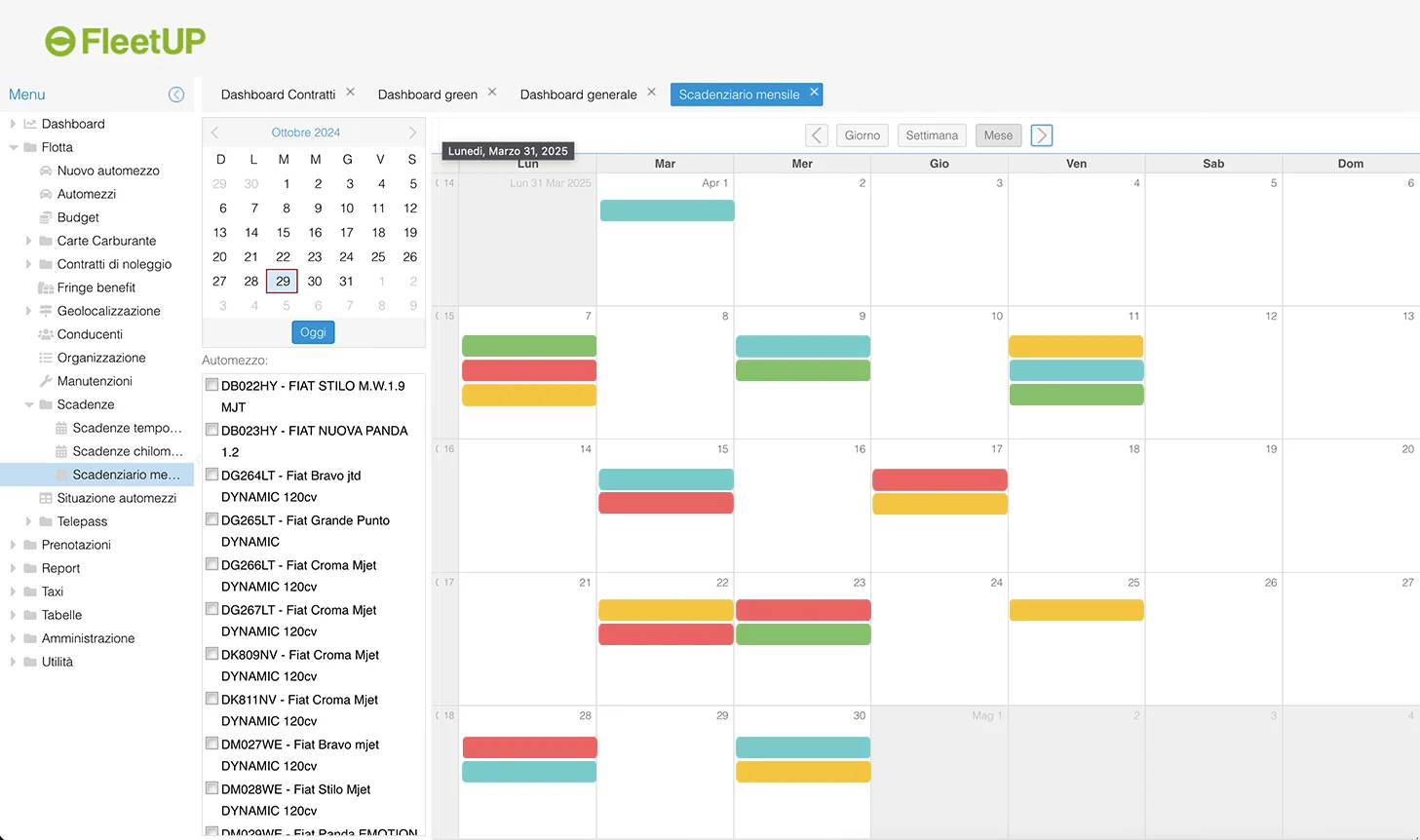
Task: Close the Dashboard green tab
Action: [492, 92]
